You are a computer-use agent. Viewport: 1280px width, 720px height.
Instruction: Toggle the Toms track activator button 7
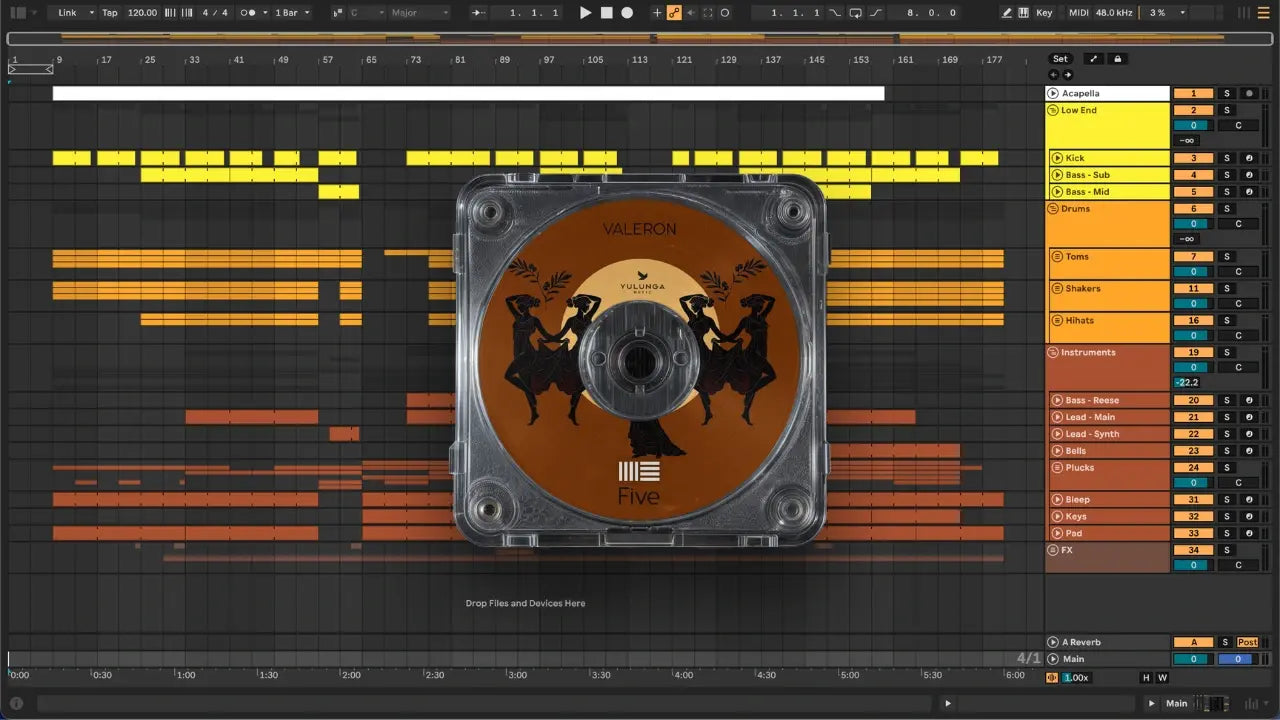click(x=1193, y=257)
